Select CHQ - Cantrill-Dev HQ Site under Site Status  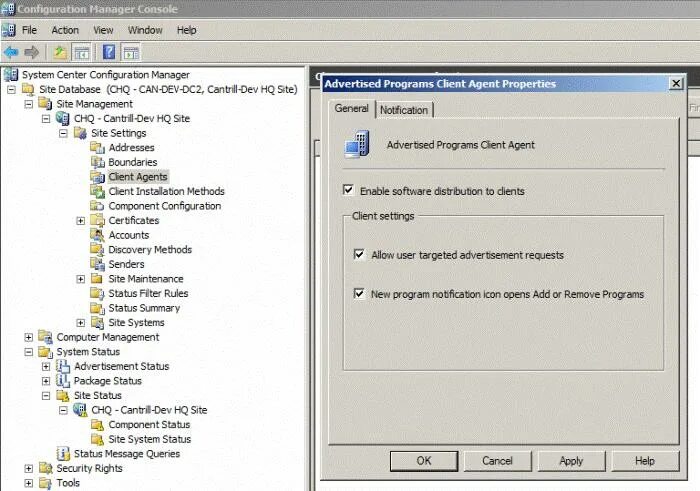(x=149, y=410)
